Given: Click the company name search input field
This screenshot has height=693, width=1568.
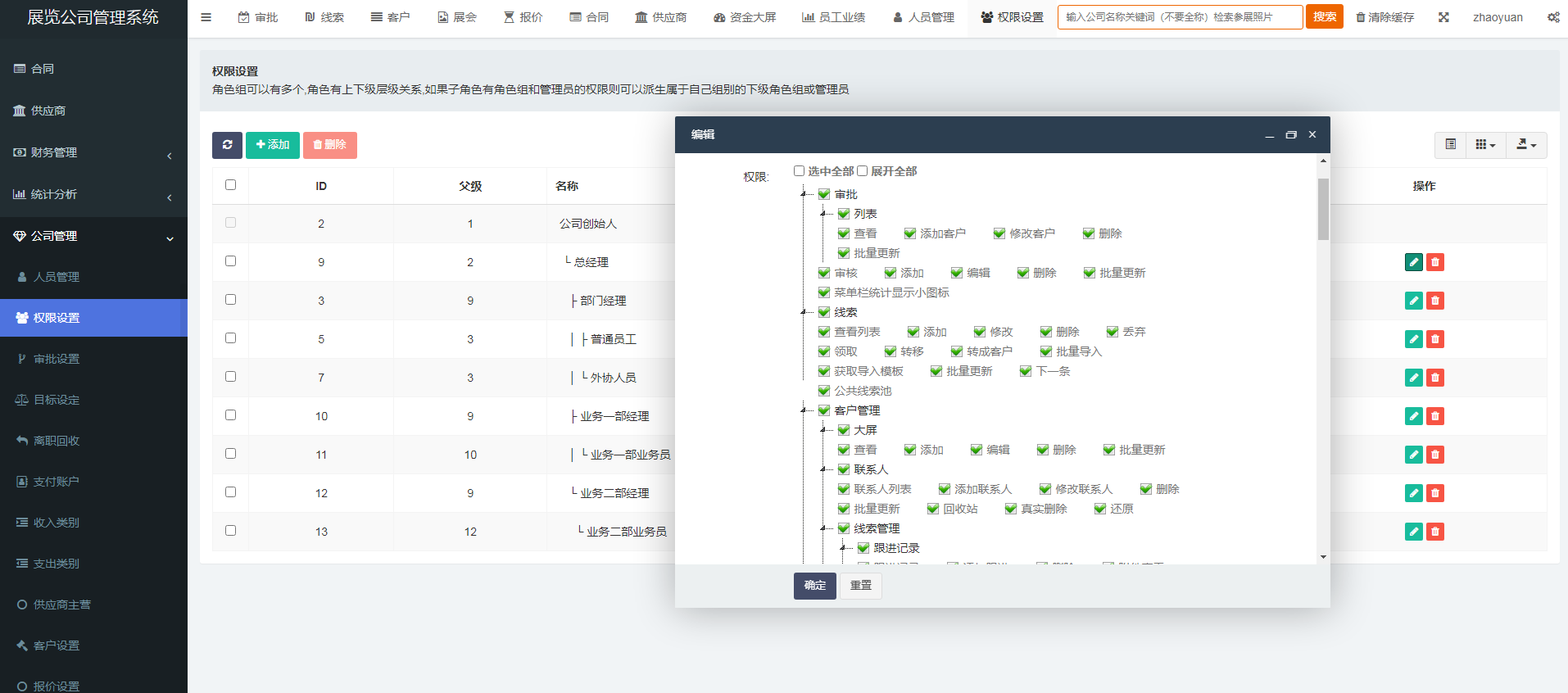Looking at the screenshot, I should point(1180,17).
